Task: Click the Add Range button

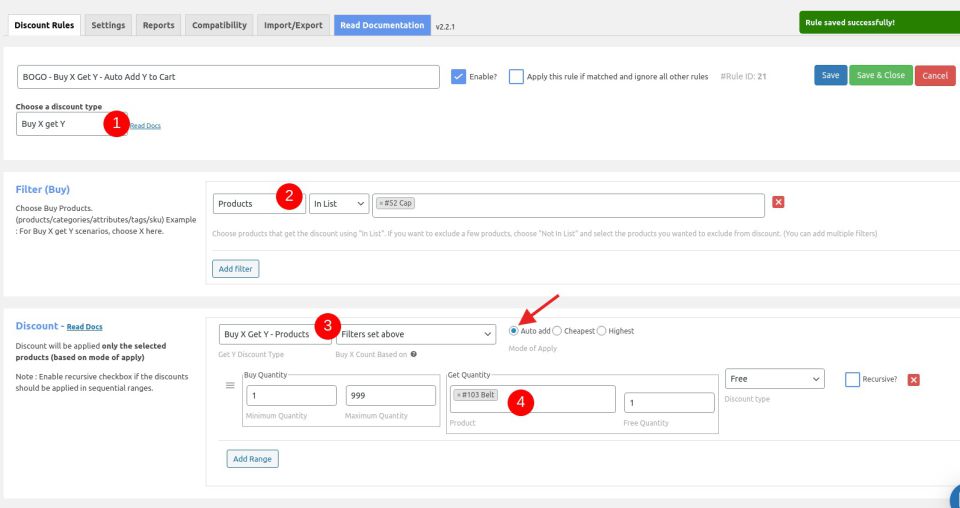Action: click(x=252, y=459)
